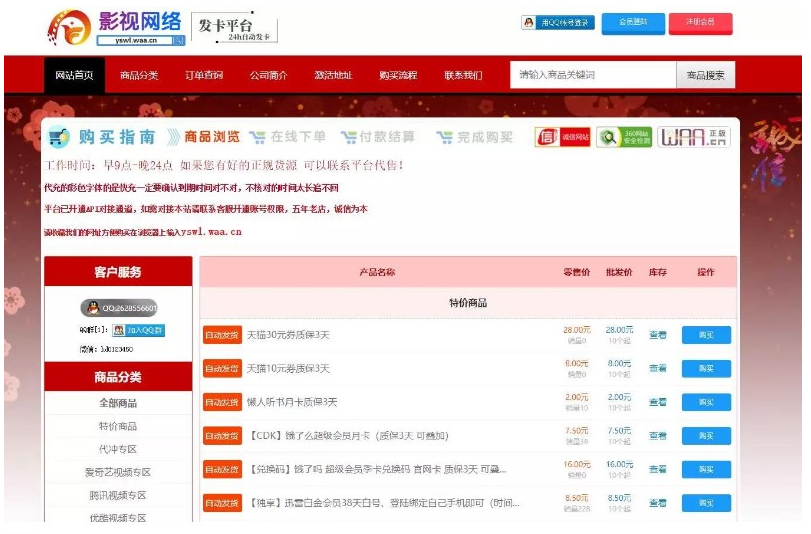Buy 天猫10元券质保3天
Image resolution: width=811 pixels, height=534 pixels.
706,369
